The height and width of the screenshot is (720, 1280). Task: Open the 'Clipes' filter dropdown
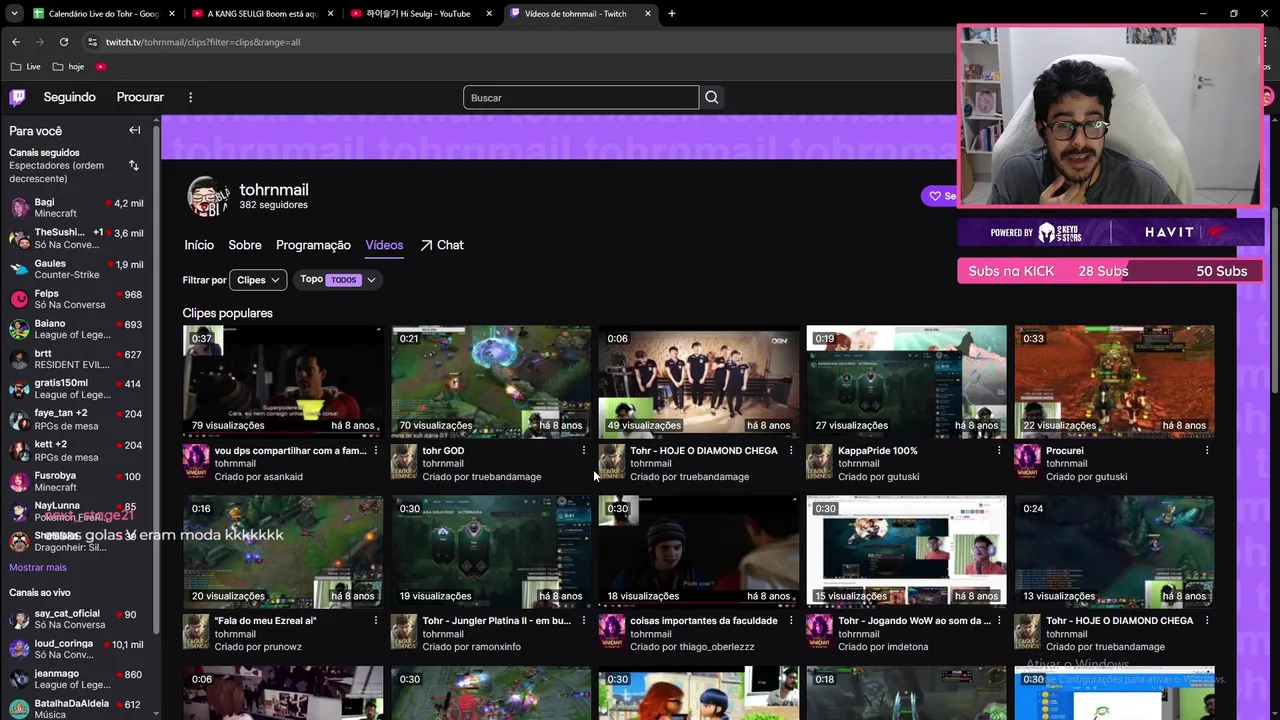[x=258, y=280]
